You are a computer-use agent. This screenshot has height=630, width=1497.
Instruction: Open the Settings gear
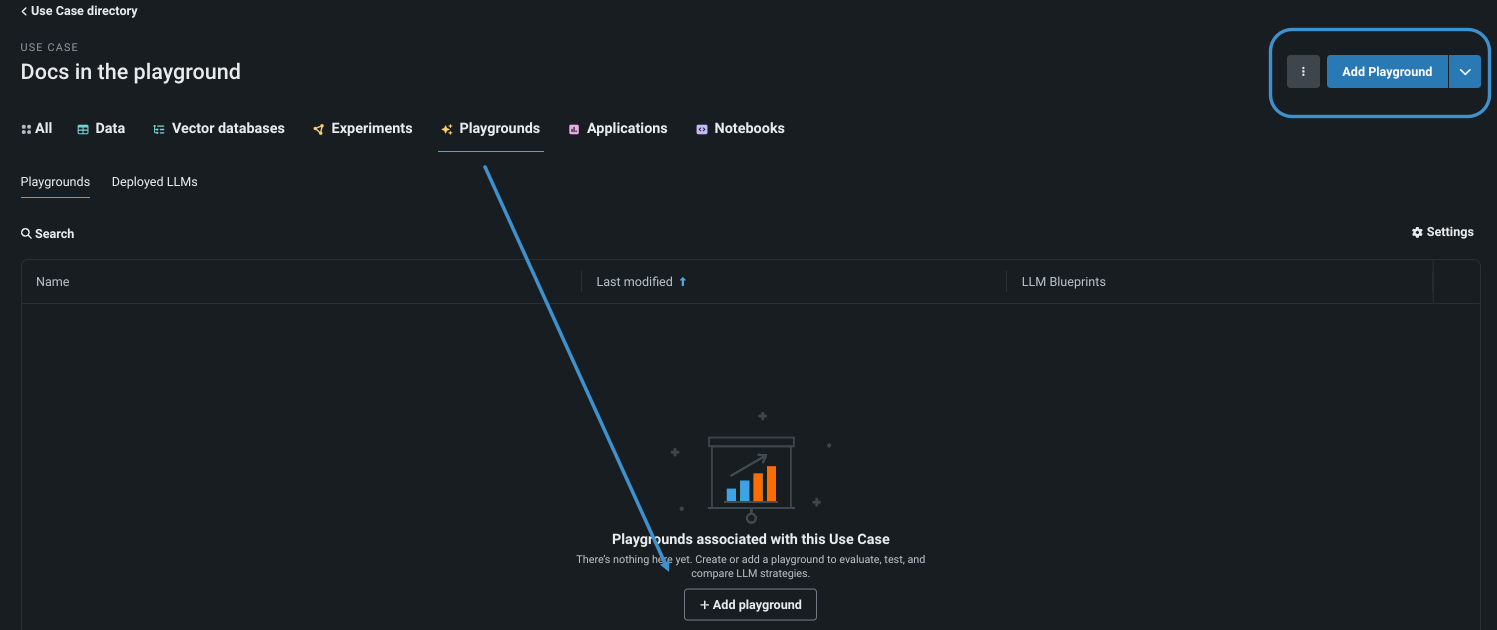pos(1417,232)
